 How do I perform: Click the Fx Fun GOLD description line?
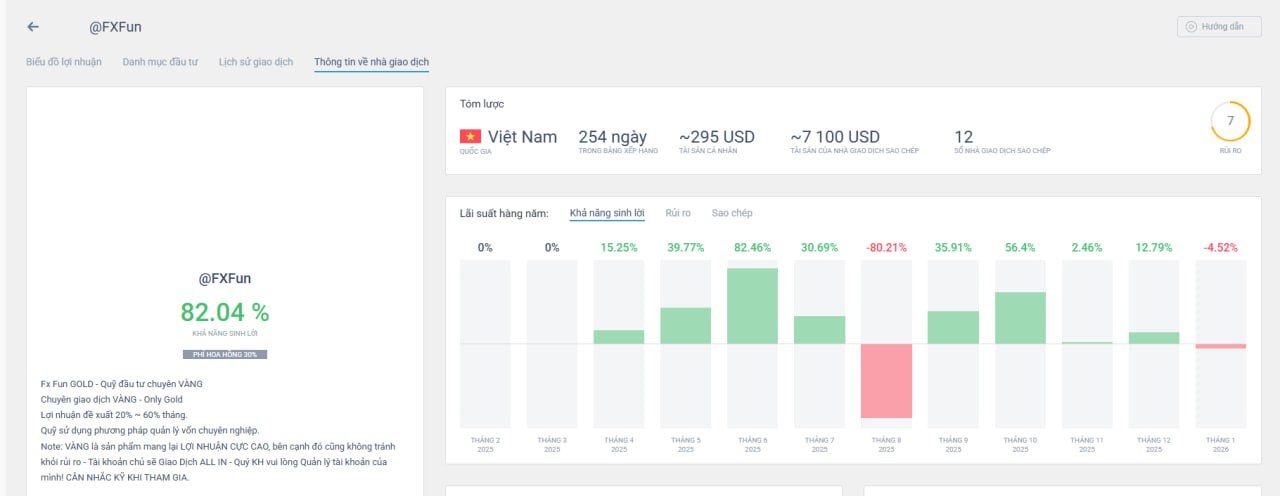(121, 384)
